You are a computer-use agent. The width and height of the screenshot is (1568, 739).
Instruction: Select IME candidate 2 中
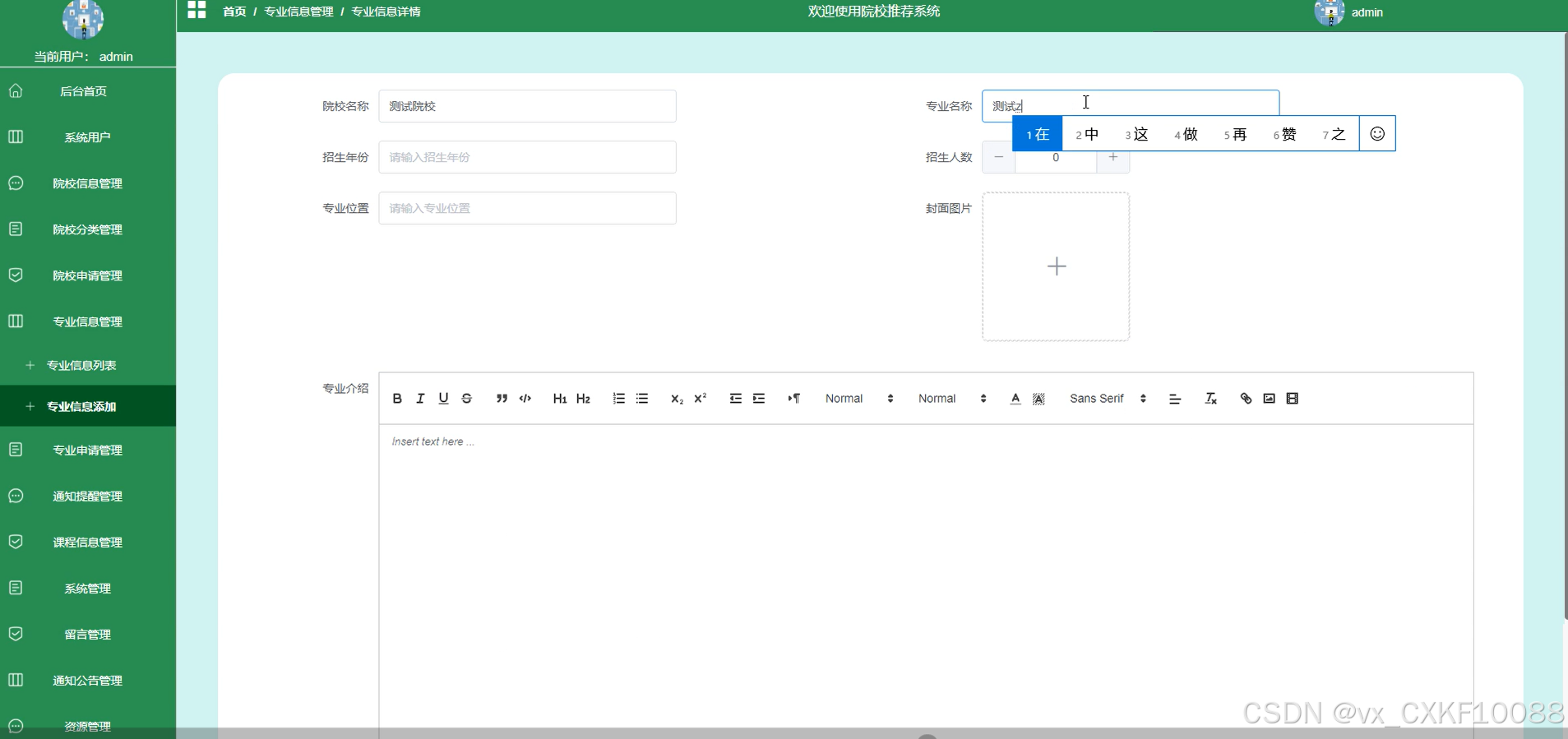(x=1087, y=134)
